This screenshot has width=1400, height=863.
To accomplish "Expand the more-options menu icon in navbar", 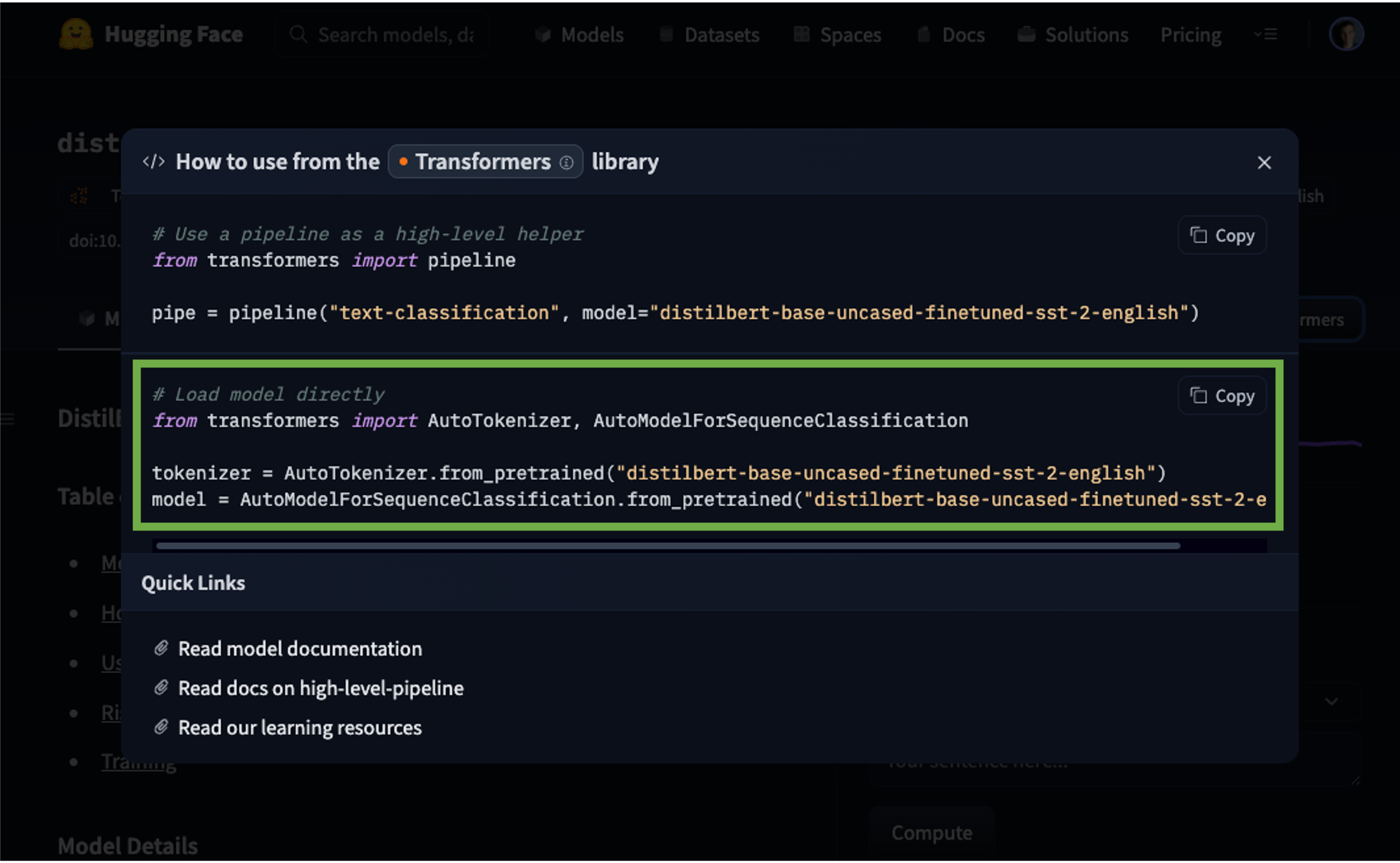I will coord(1266,34).
